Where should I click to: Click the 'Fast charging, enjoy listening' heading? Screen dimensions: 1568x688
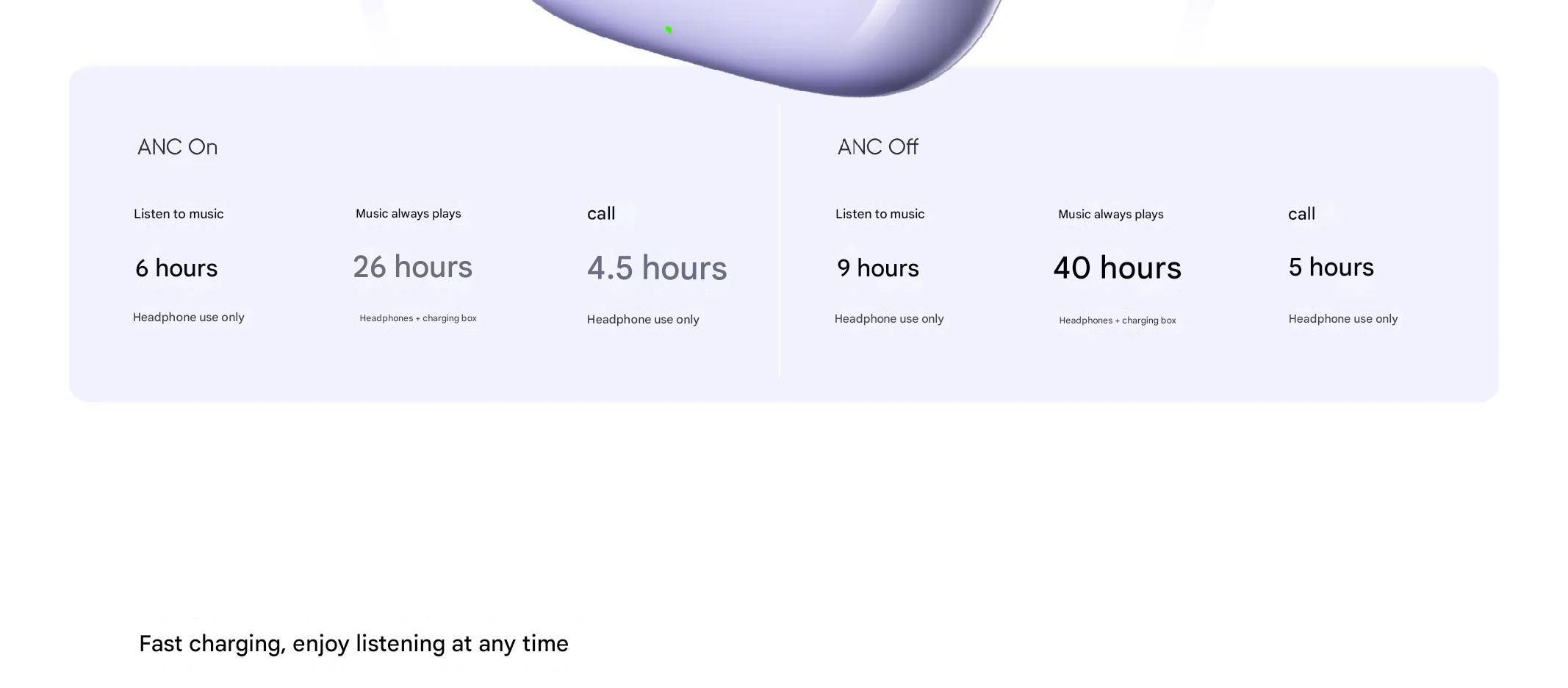pyautogui.click(x=353, y=644)
